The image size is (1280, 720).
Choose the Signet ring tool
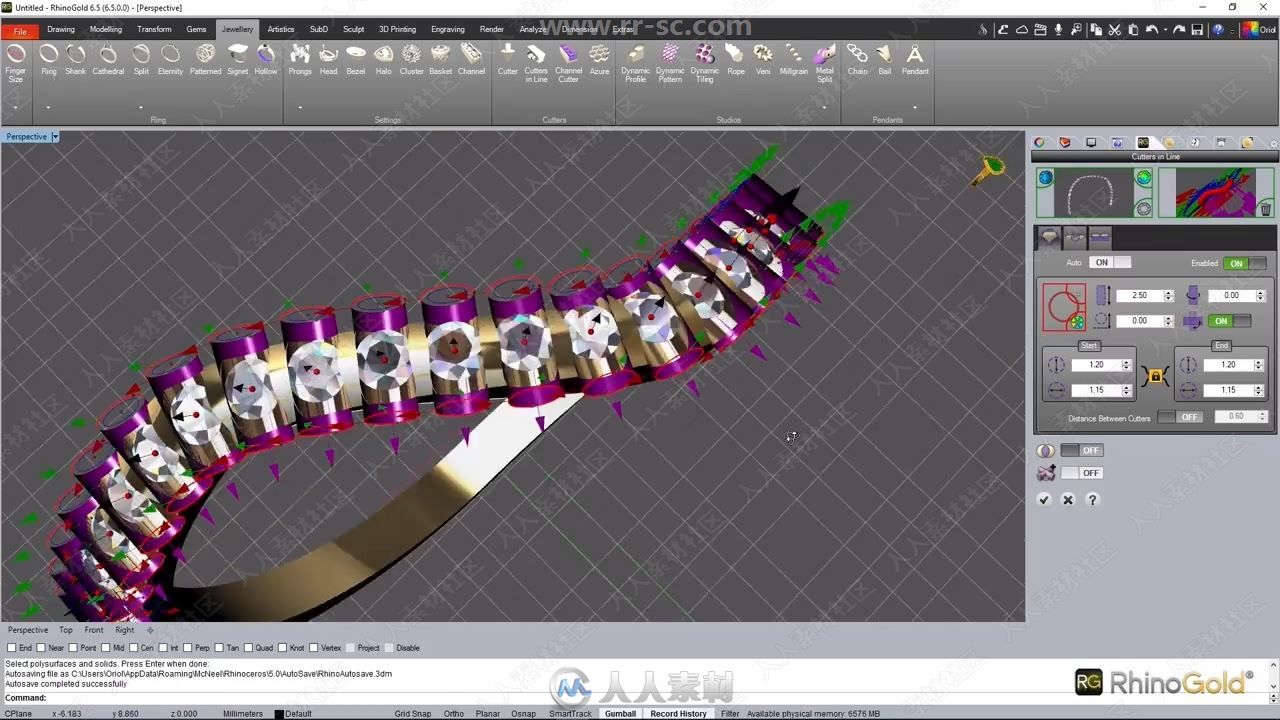238,60
